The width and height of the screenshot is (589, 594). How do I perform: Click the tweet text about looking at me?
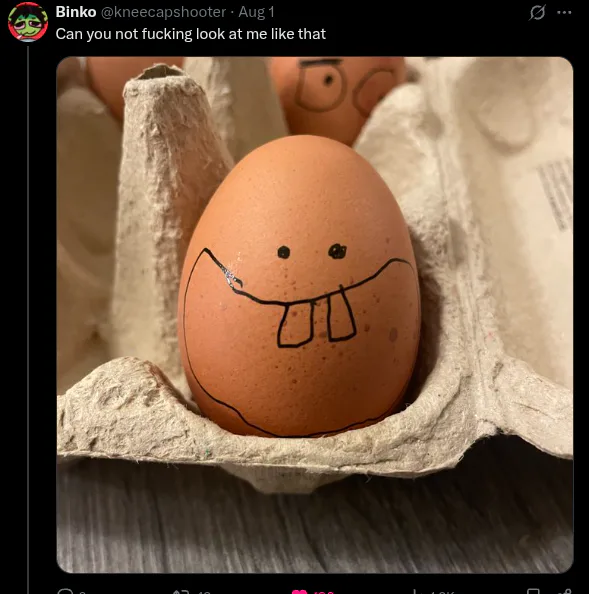pos(191,34)
